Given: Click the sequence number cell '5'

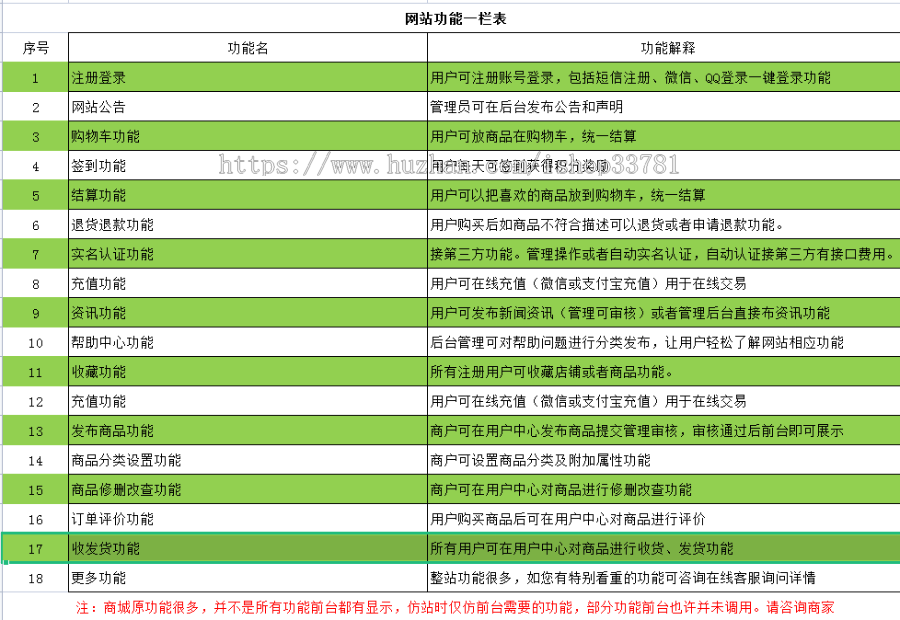Looking at the screenshot, I should 36,195.
